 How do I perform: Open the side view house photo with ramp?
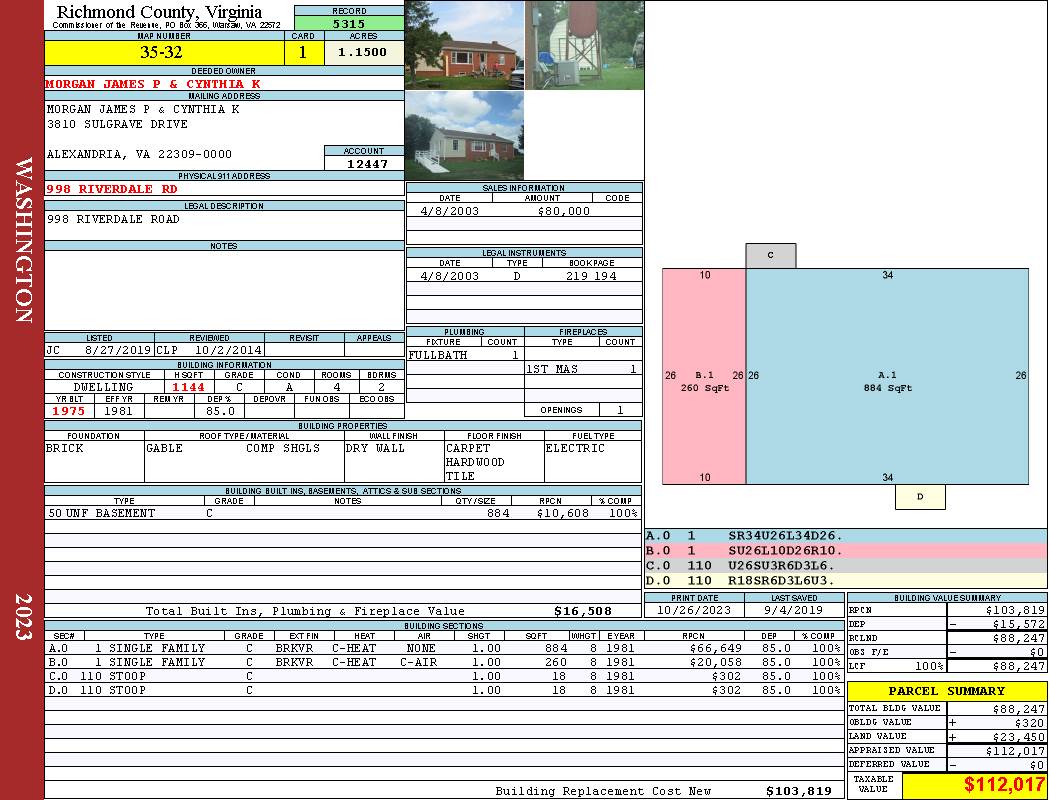(465, 136)
